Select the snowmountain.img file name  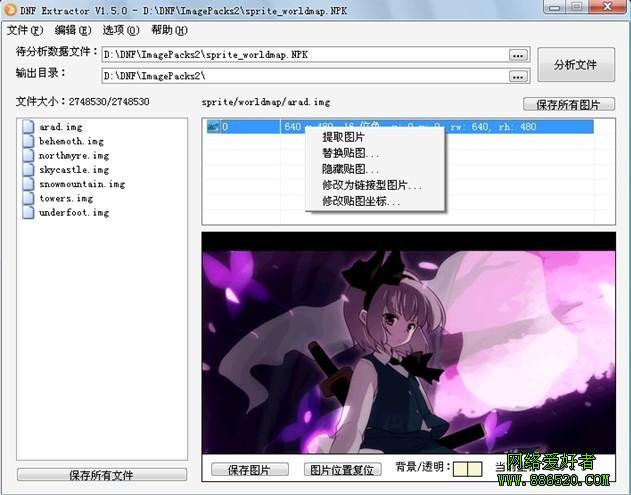[82, 184]
